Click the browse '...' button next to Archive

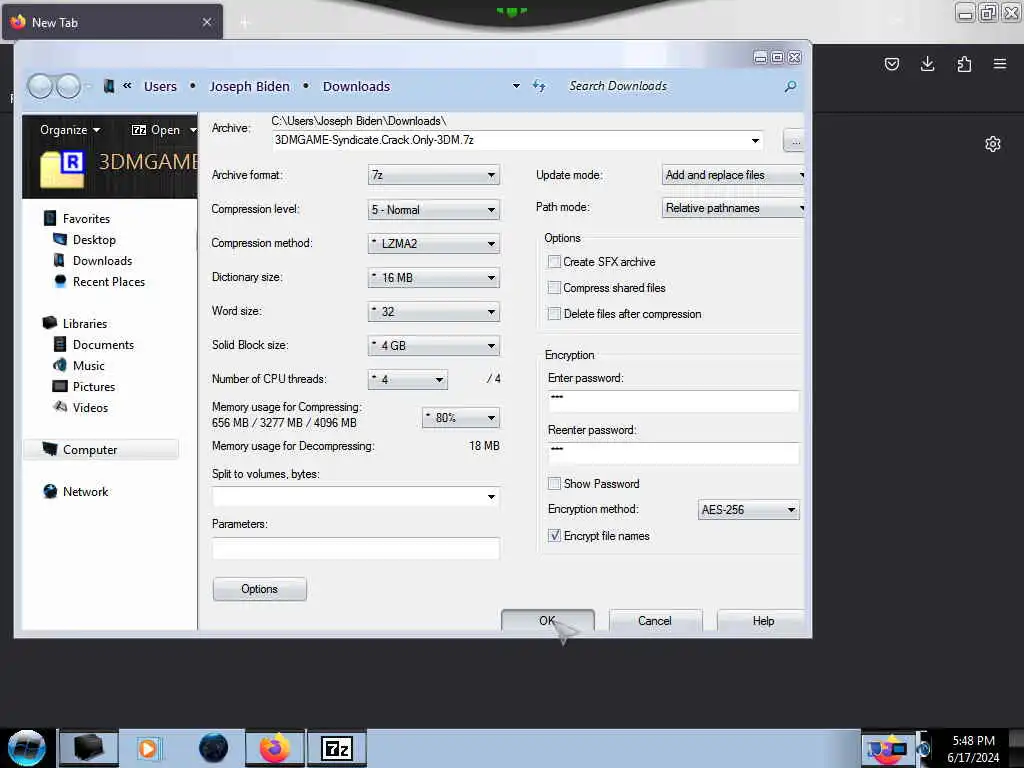pyautogui.click(x=794, y=140)
